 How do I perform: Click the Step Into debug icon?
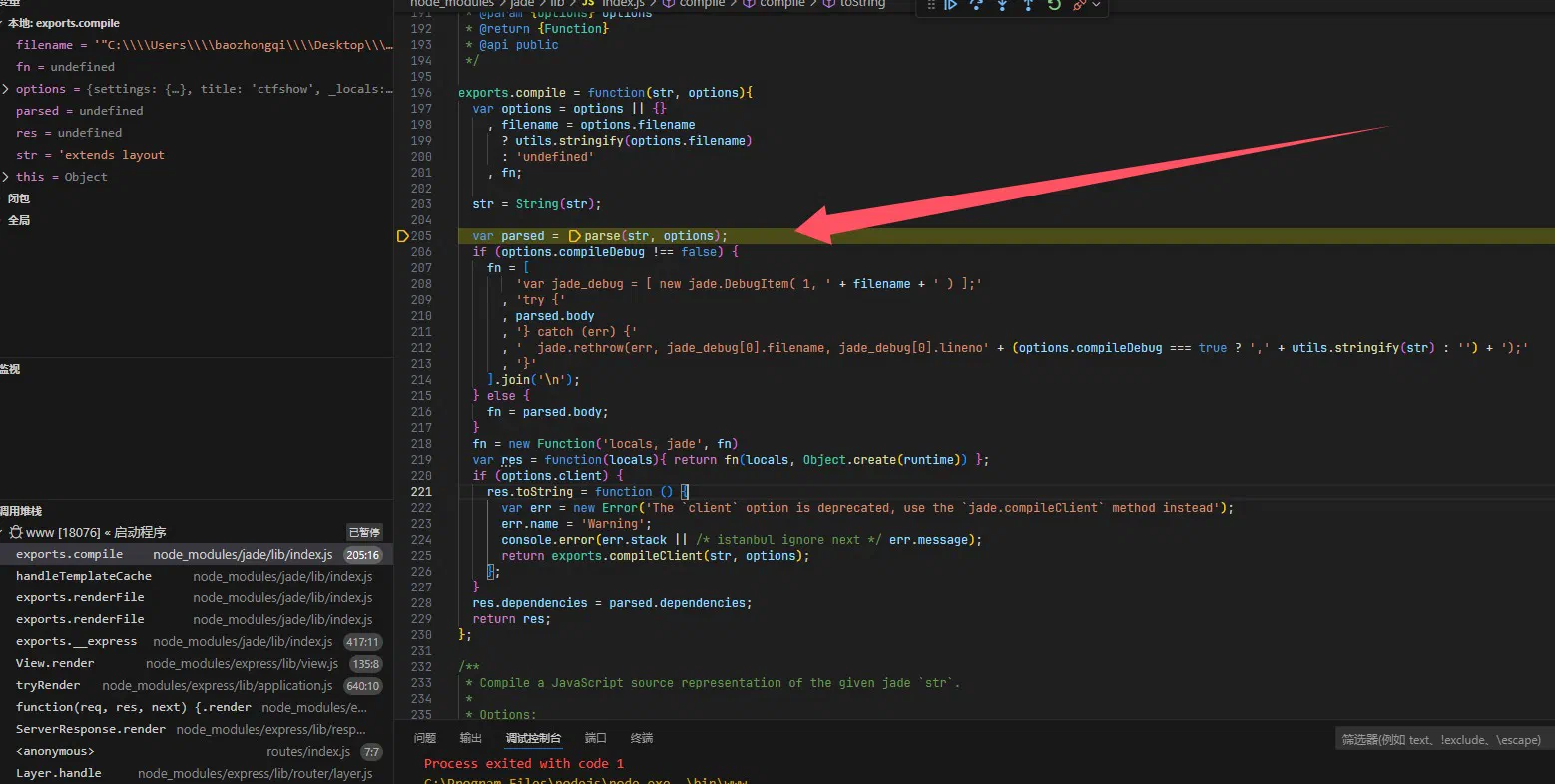tap(1002, 5)
